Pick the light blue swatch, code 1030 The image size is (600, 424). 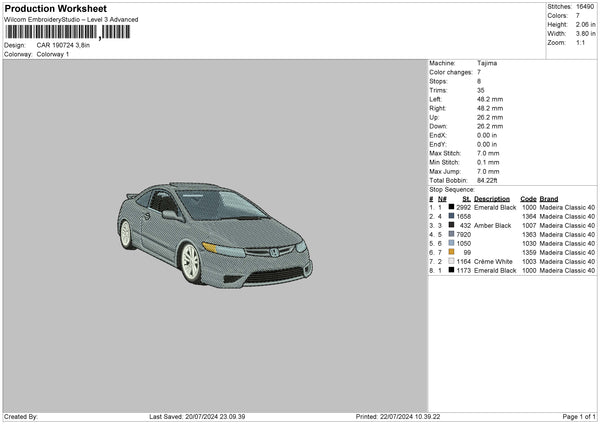[x=452, y=243]
